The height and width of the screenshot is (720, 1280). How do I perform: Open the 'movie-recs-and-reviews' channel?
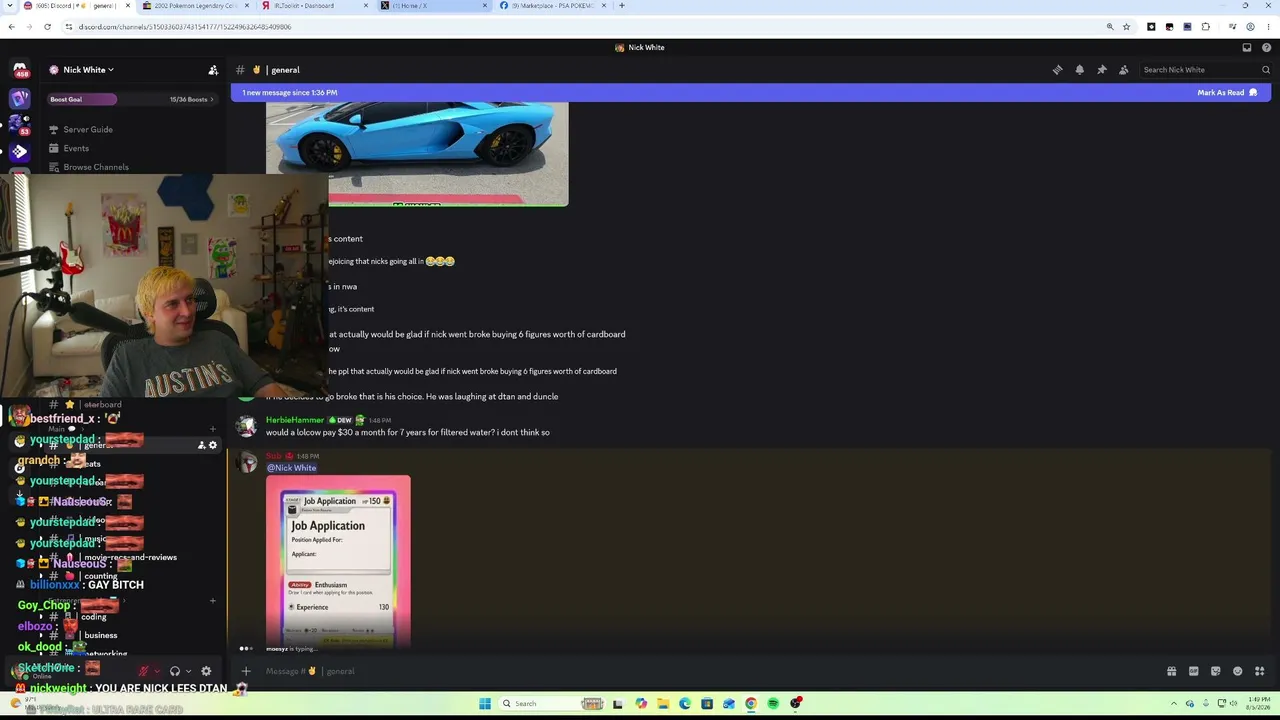click(130, 557)
